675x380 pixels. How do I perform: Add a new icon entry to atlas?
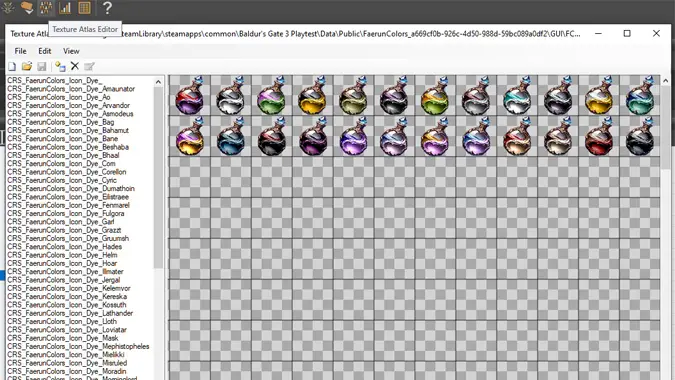click(x=60, y=66)
